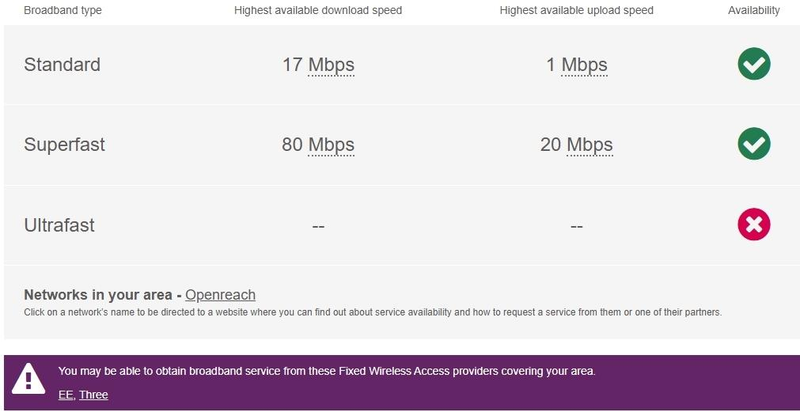The height and width of the screenshot is (411, 800).
Task: Click the Mbps abbreviation next to 20
Action: (x=590, y=145)
